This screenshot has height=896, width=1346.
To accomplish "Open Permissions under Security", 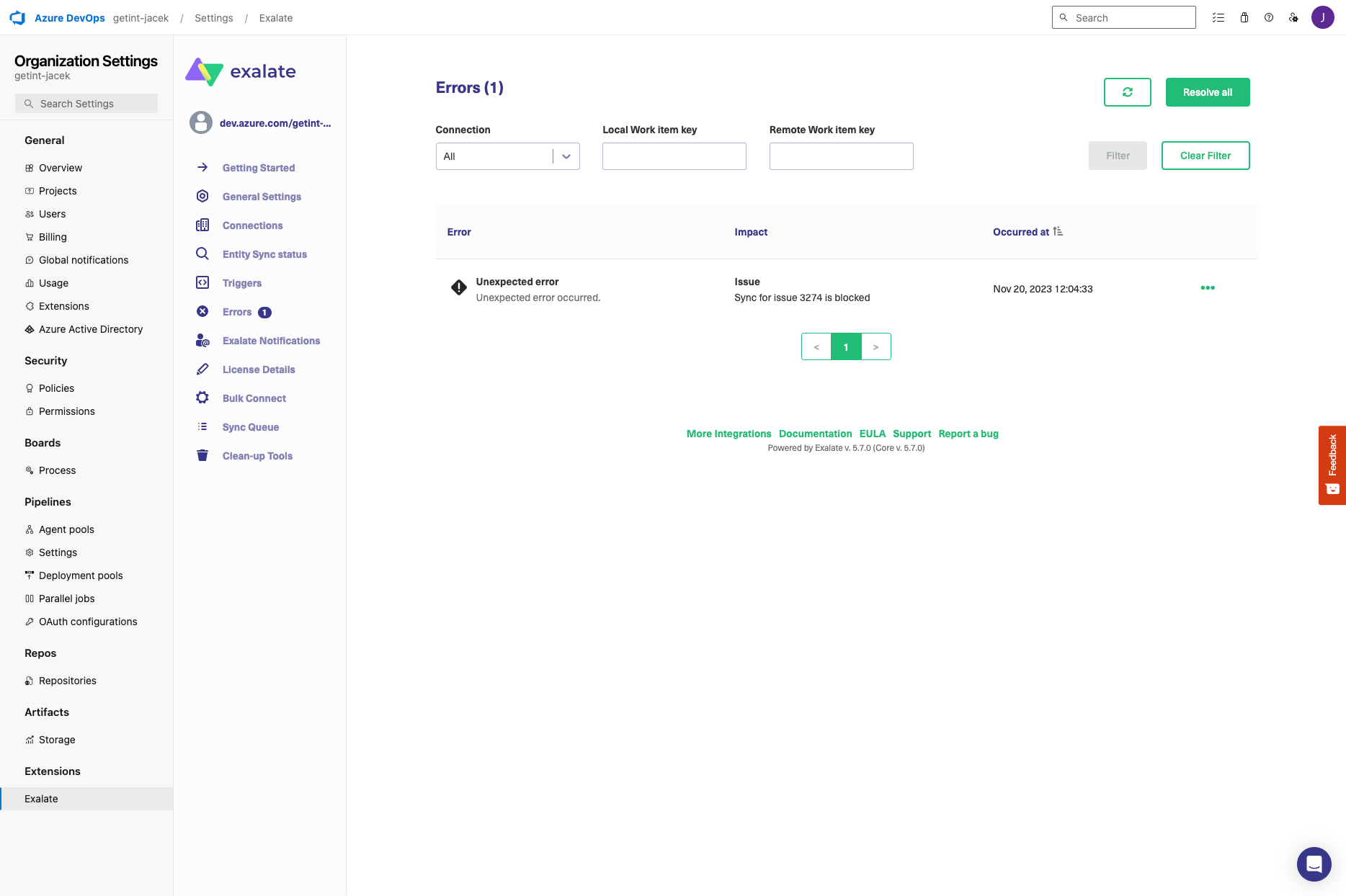I will (x=66, y=411).
